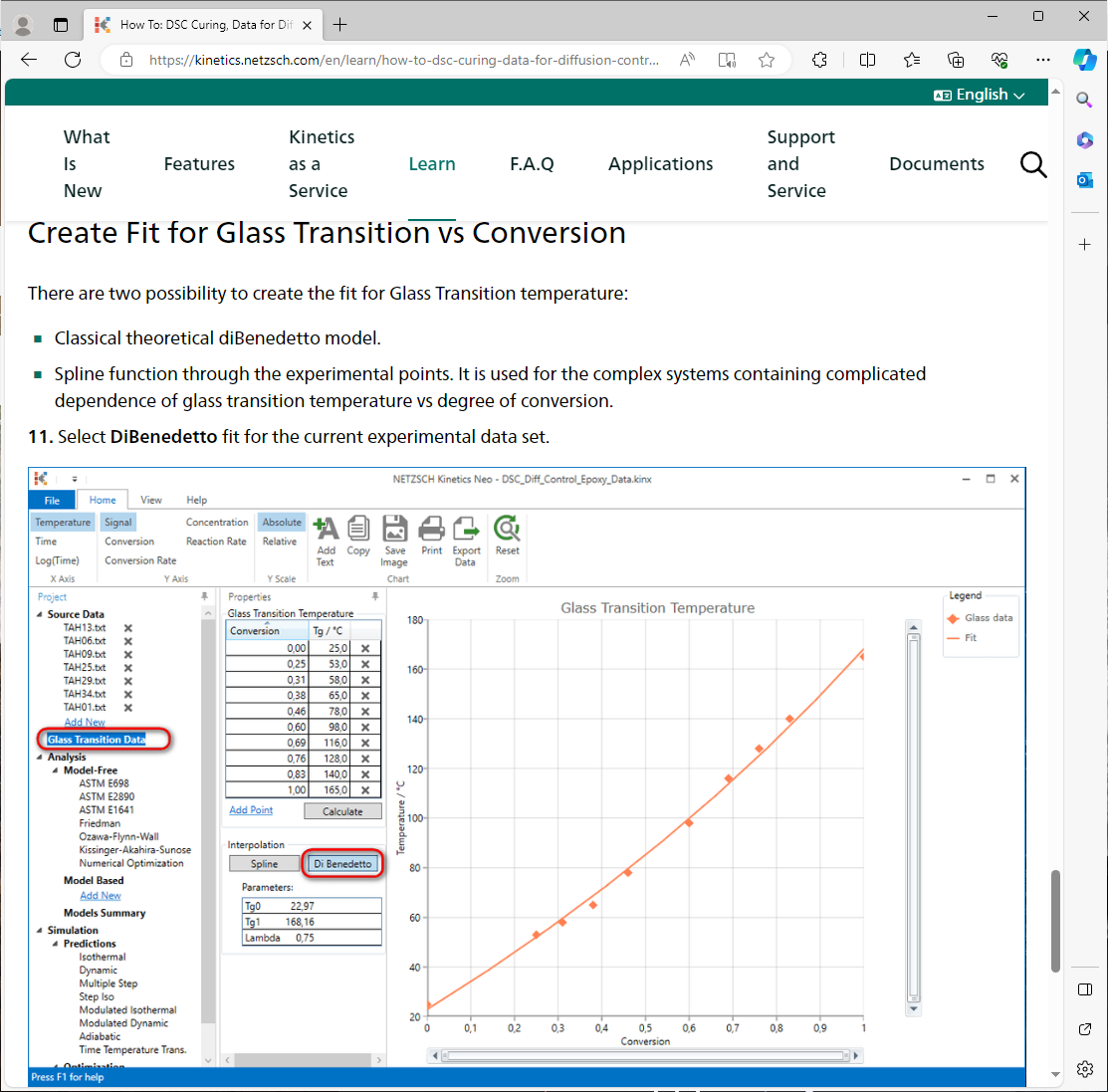Select the Spline interpolation option
Screen dimensions: 1108x1092
pos(265,864)
